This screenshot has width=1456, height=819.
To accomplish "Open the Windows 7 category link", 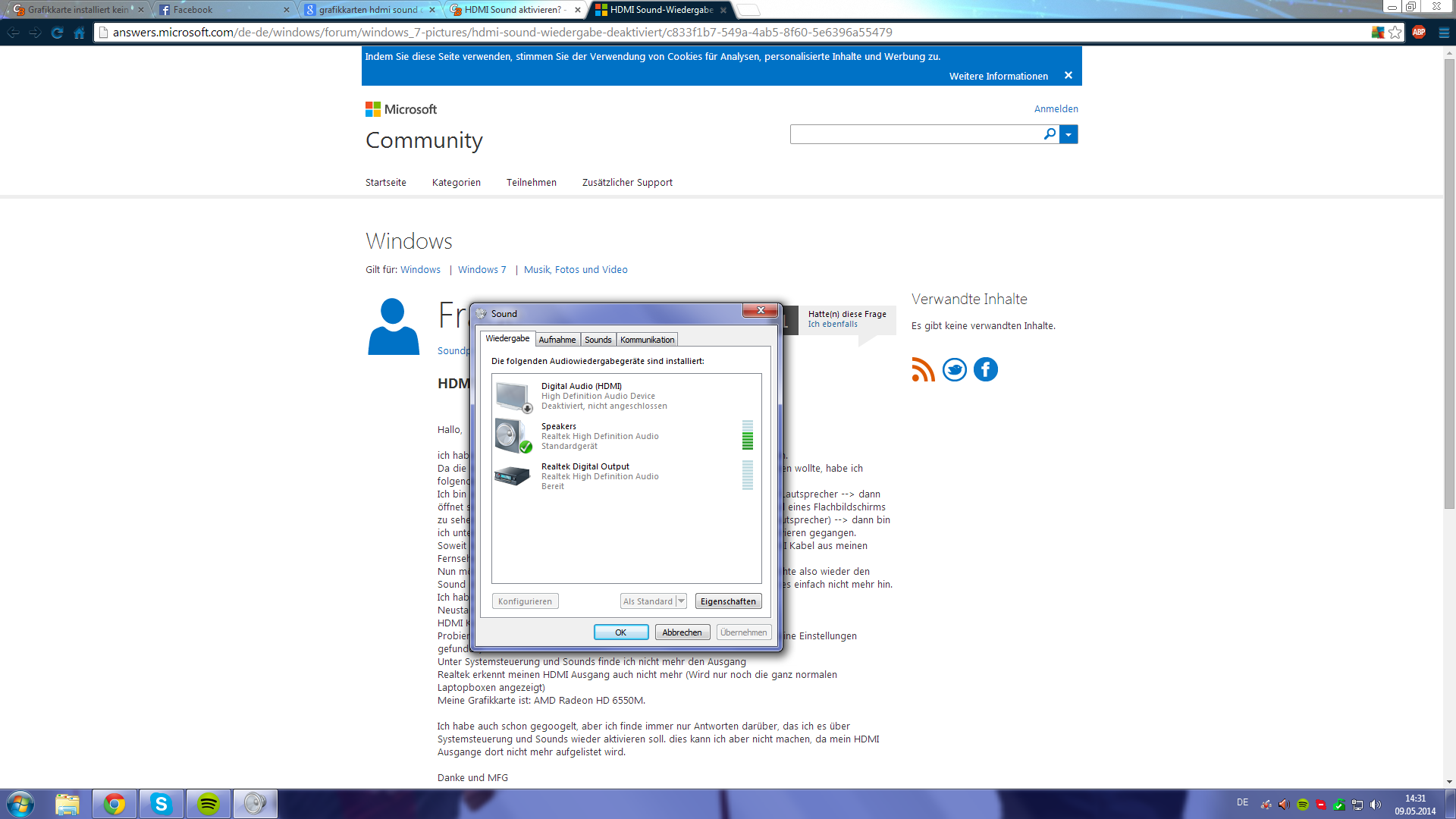I will tap(482, 269).
